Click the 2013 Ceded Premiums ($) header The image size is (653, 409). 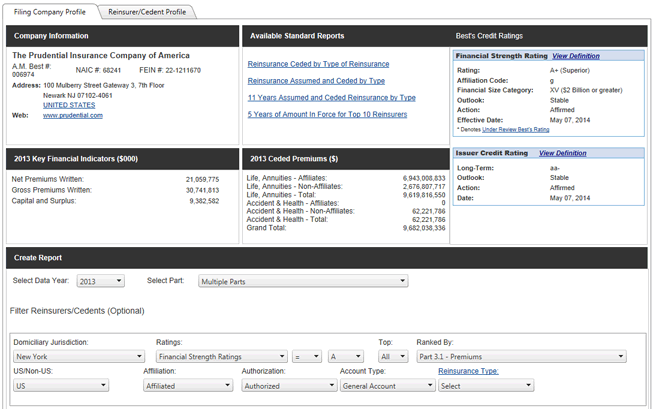pos(294,159)
